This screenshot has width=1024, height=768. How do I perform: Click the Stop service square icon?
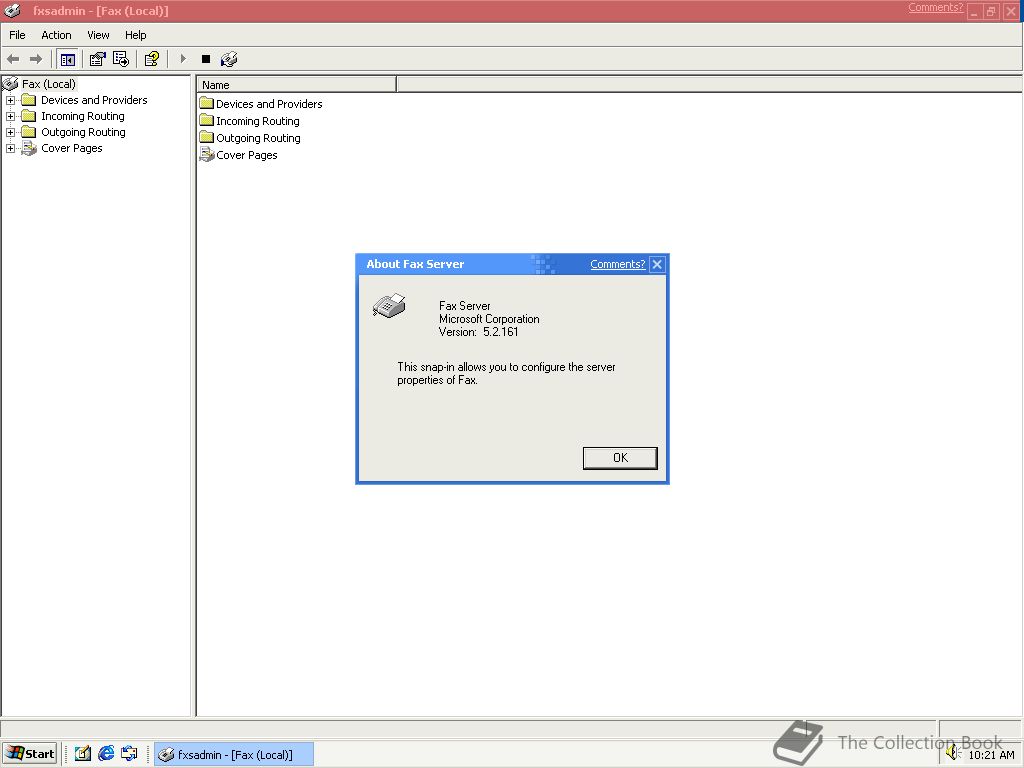(x=206, y=59)
